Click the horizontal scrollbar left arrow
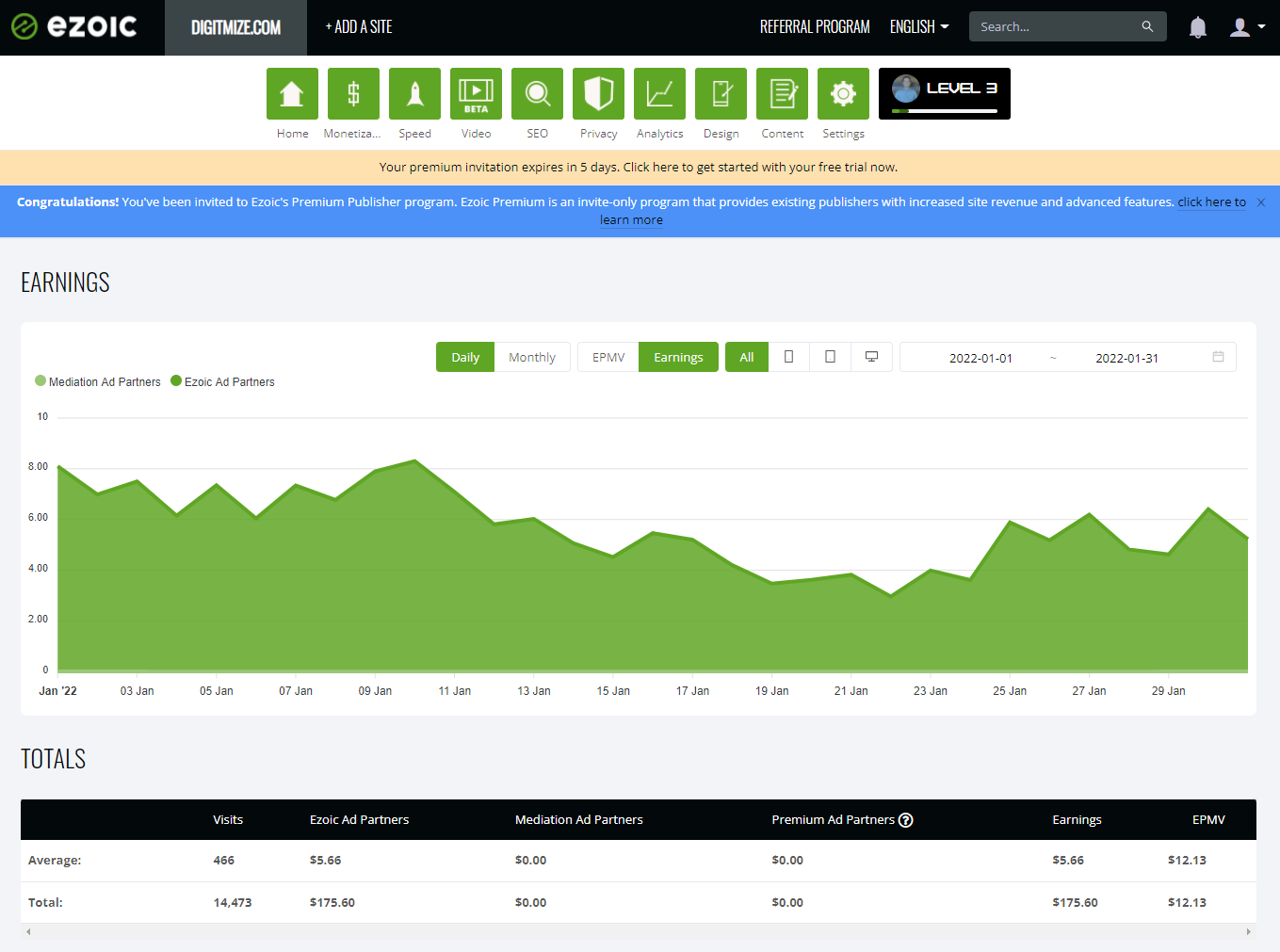Image resolution: width=1280 pixels, height=952 pixels. tap(28, 931)
